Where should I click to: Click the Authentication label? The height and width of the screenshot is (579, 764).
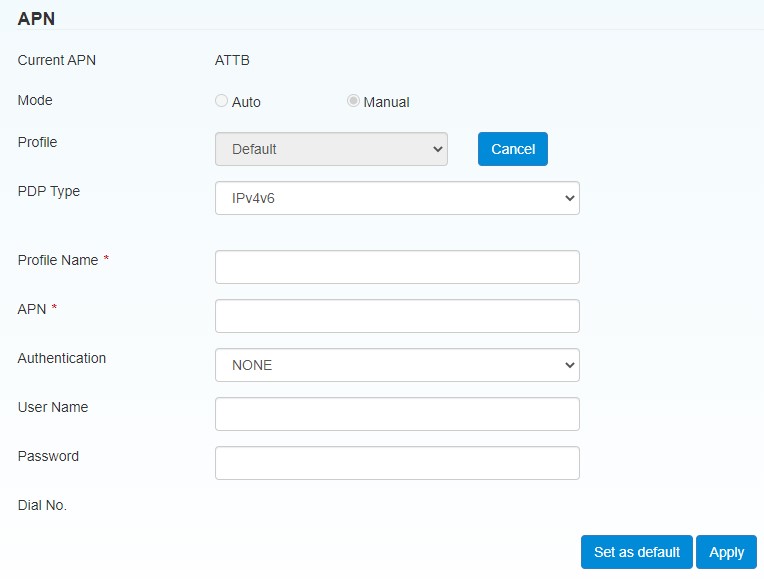61,358
